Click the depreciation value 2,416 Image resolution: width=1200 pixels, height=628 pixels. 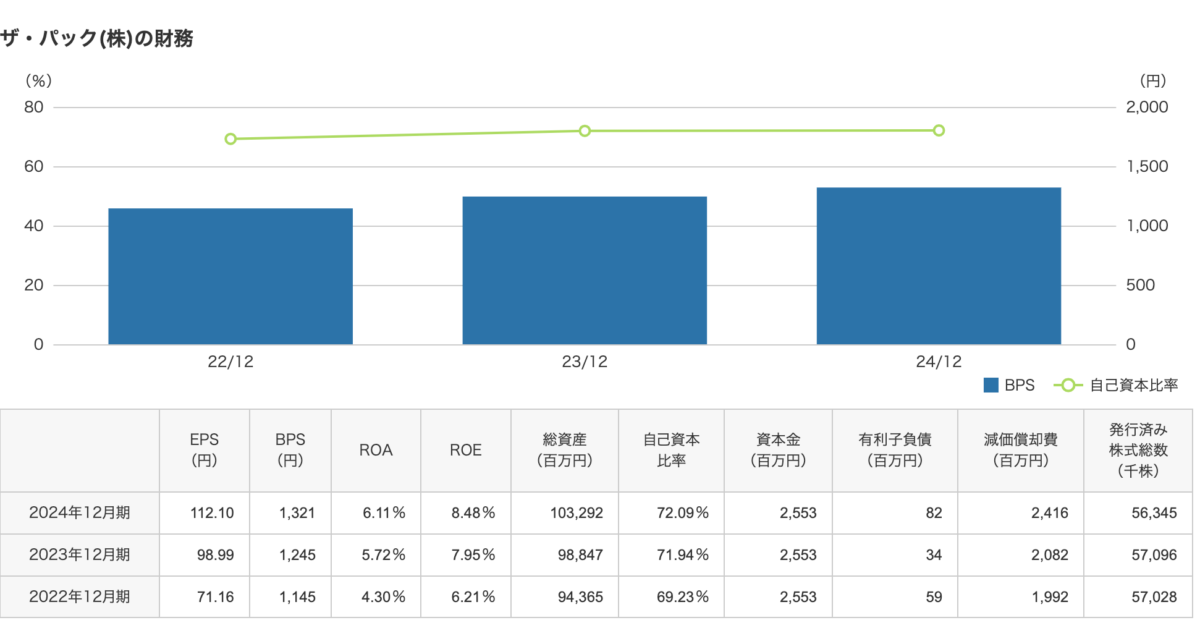click(1048, 513)
